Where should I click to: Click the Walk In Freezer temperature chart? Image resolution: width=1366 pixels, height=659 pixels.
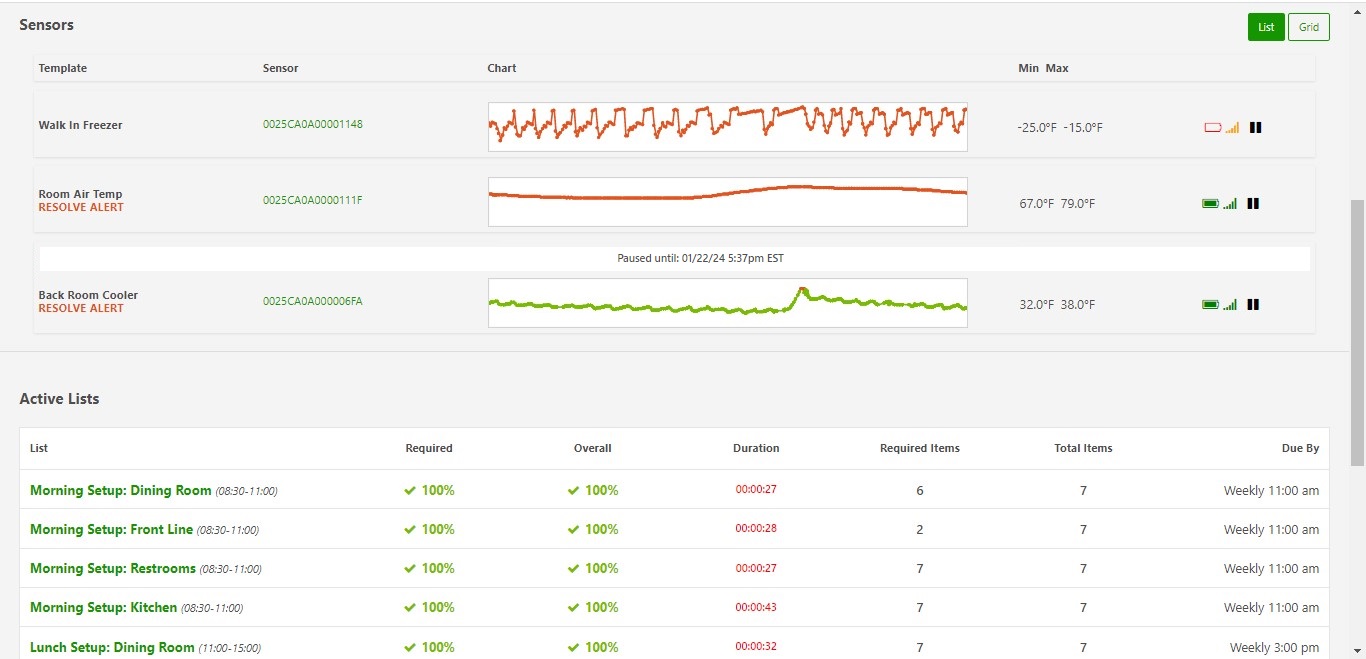point(727,126)
